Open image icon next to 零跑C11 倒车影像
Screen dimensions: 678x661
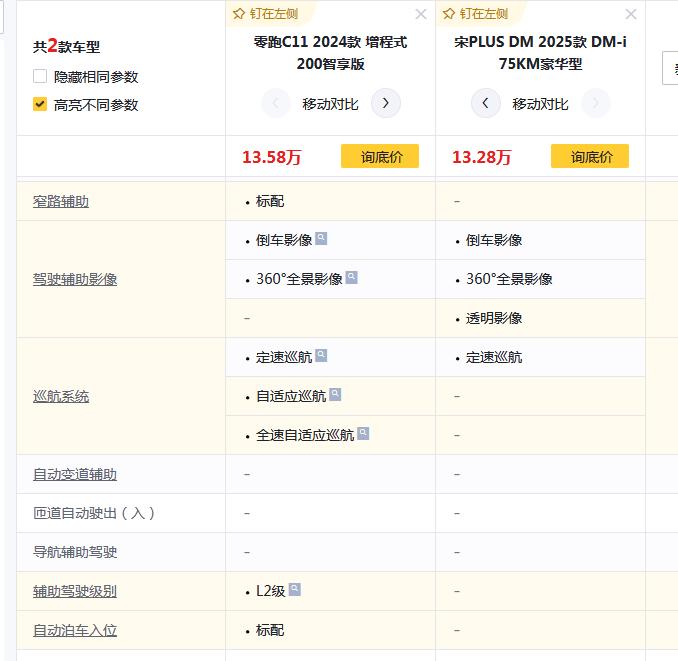click(321, 238)
